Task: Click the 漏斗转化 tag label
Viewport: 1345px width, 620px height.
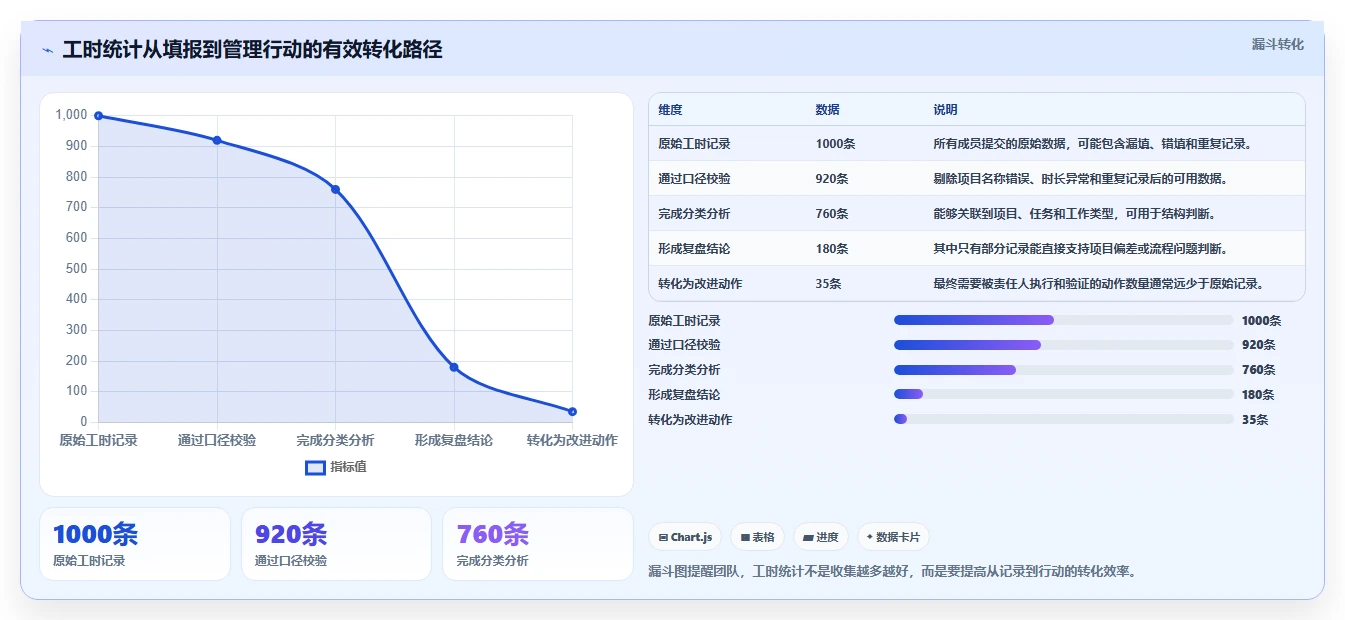Action: 1277,44
